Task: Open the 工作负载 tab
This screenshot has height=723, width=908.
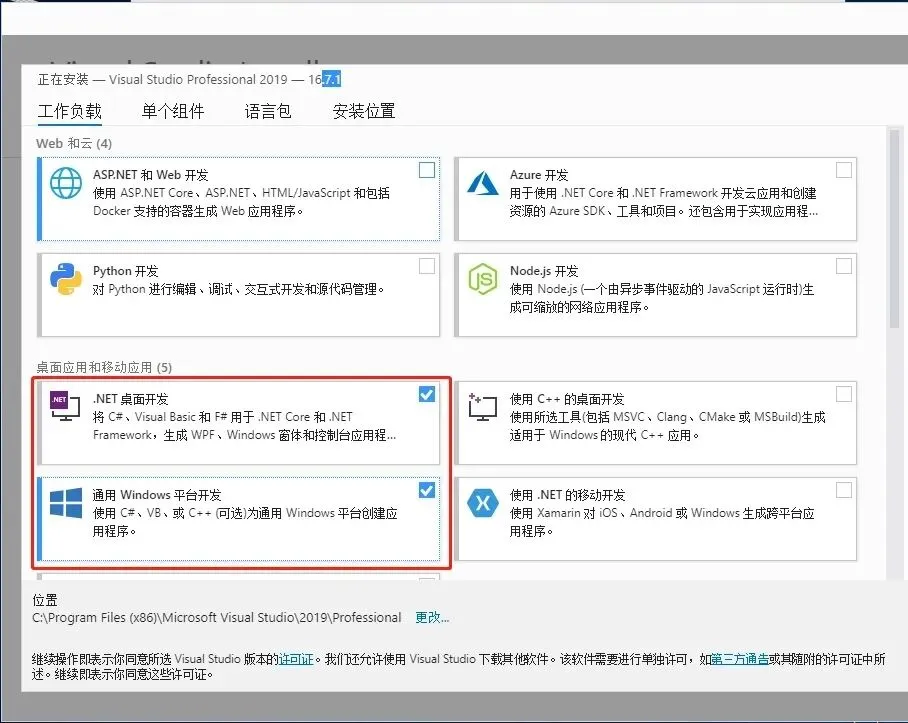Action: tap(69, 111)
